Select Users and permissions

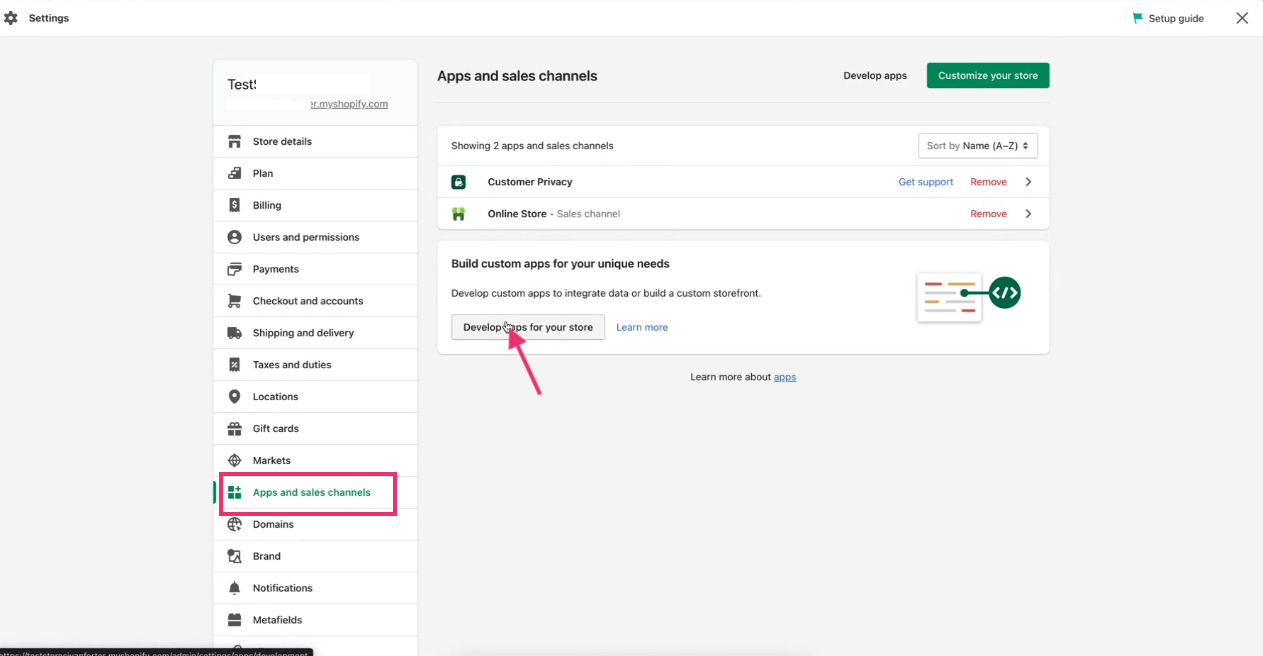[315, 237]
